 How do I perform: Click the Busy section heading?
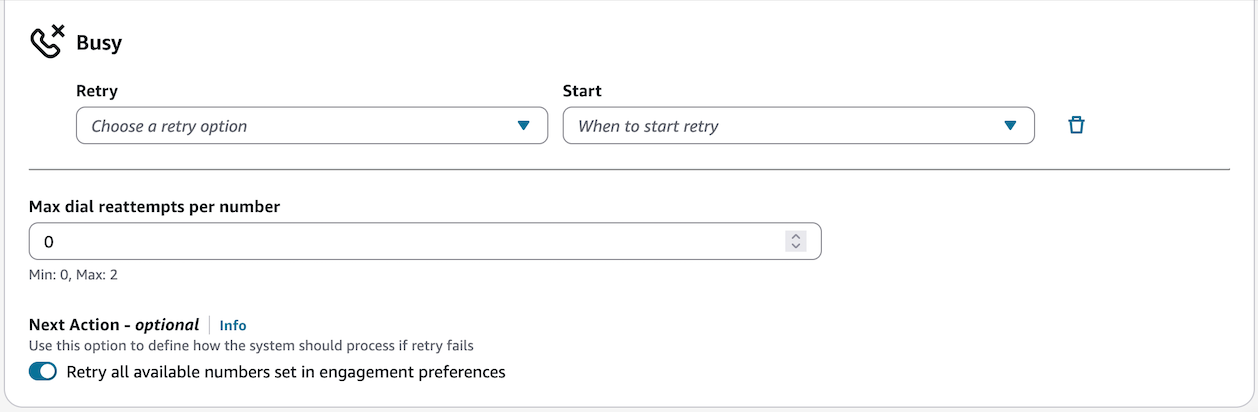coord(99,44)
